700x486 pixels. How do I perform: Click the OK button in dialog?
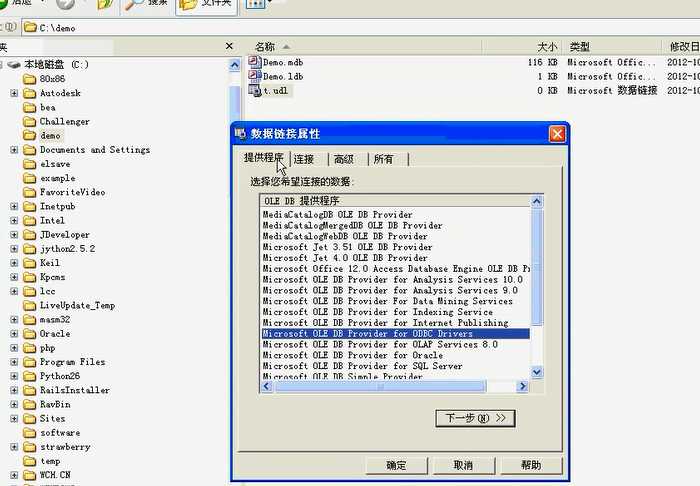(x=396, y=465)
